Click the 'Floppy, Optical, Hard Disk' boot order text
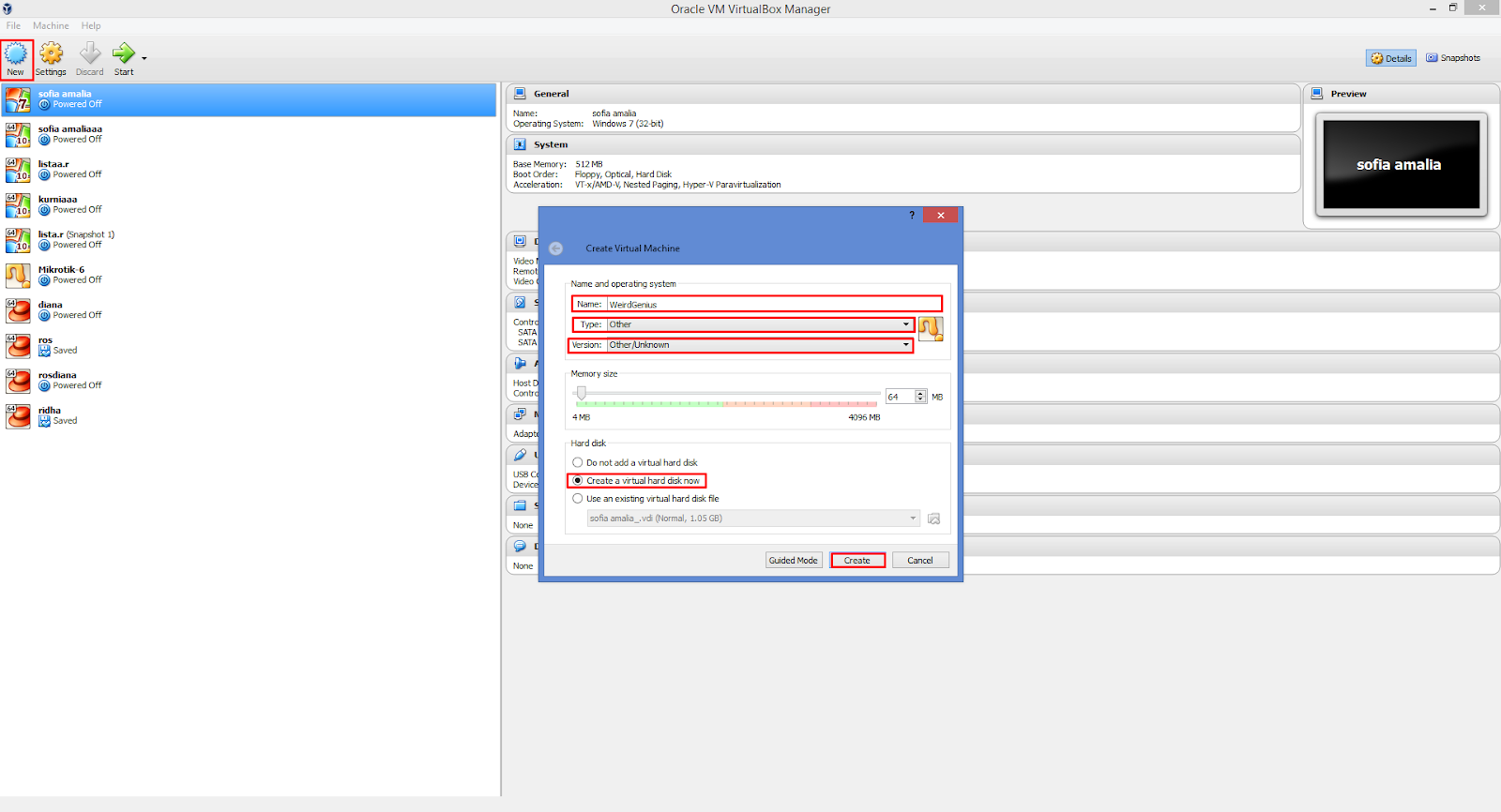Screen dimensions: 1501x812 pyautogui.click(x=623, y=174)
